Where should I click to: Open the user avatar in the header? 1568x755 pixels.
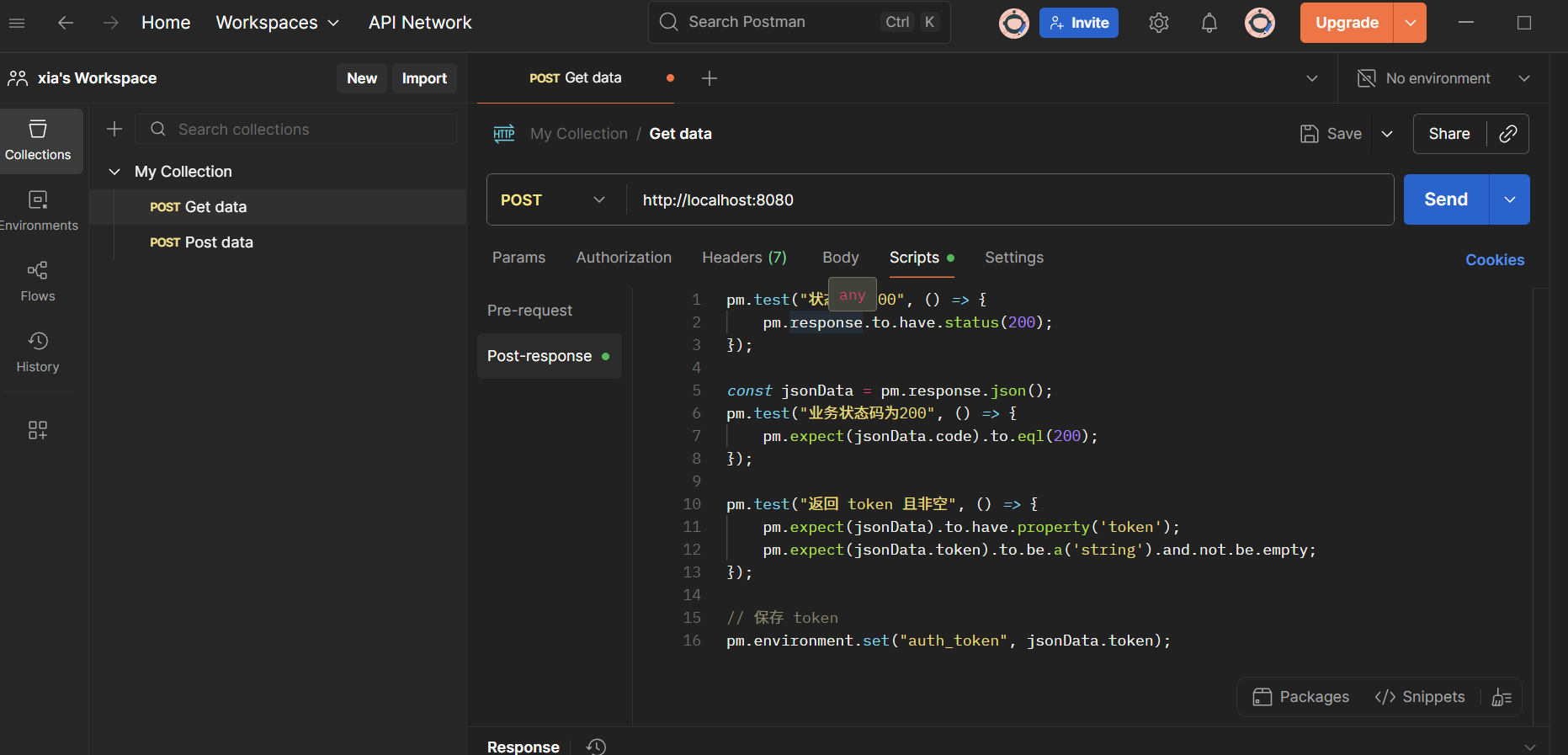click(x=1260, y=23)
